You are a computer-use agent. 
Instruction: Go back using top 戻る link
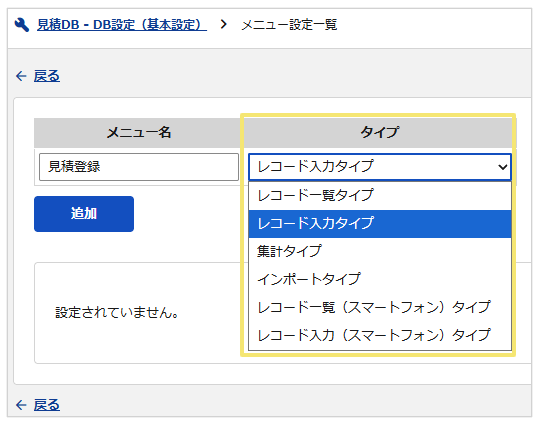[x=46, y=76]
